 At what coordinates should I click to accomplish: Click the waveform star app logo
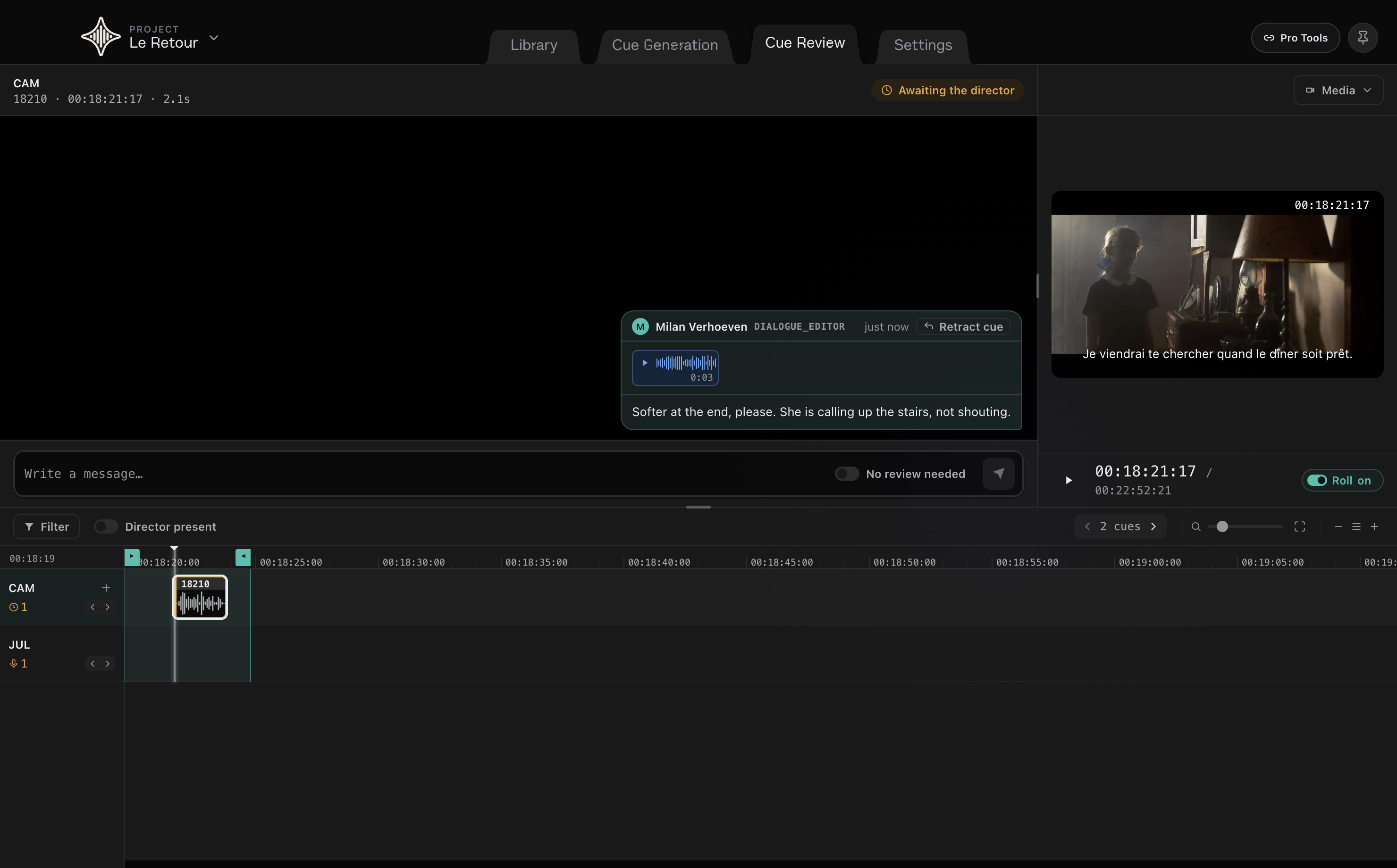[101, 37]
